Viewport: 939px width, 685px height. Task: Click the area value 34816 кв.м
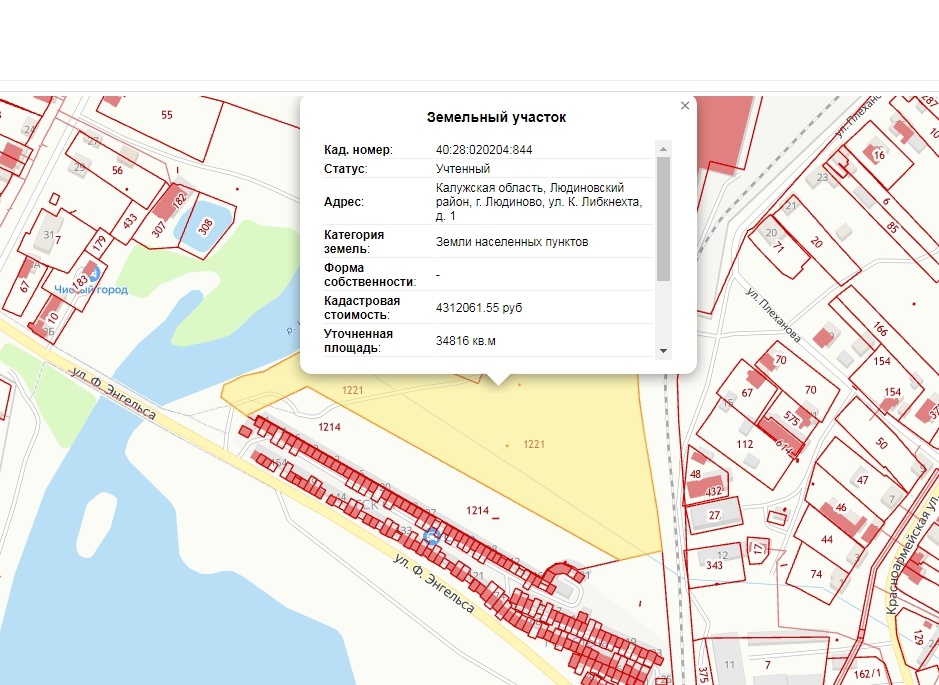point(466,341)
